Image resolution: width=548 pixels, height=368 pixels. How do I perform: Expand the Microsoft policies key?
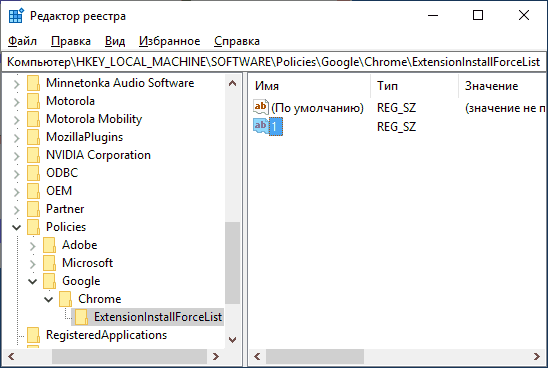[33, 264]
